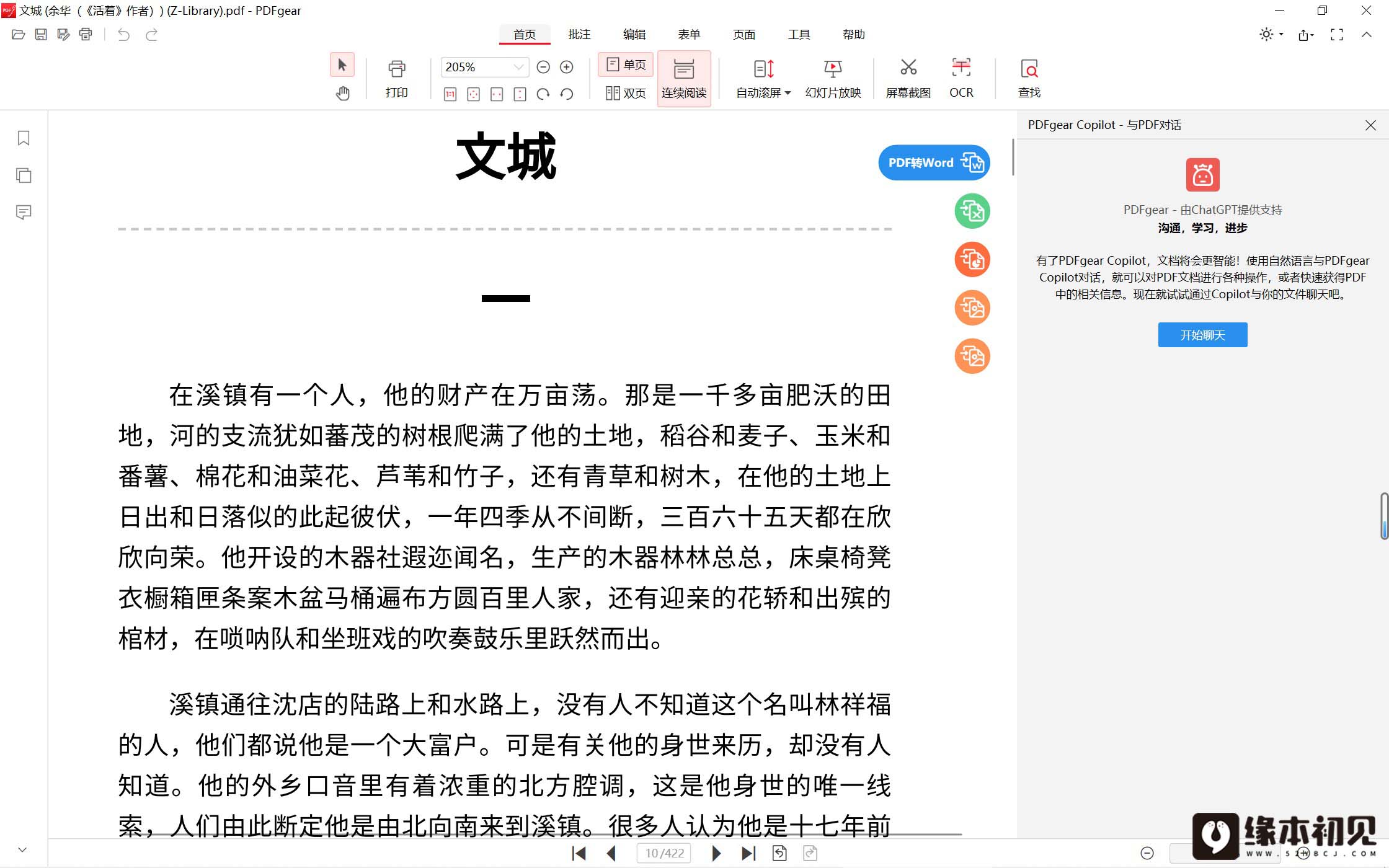
Task: Save the document with the disk icon
Action: [41, 35]
